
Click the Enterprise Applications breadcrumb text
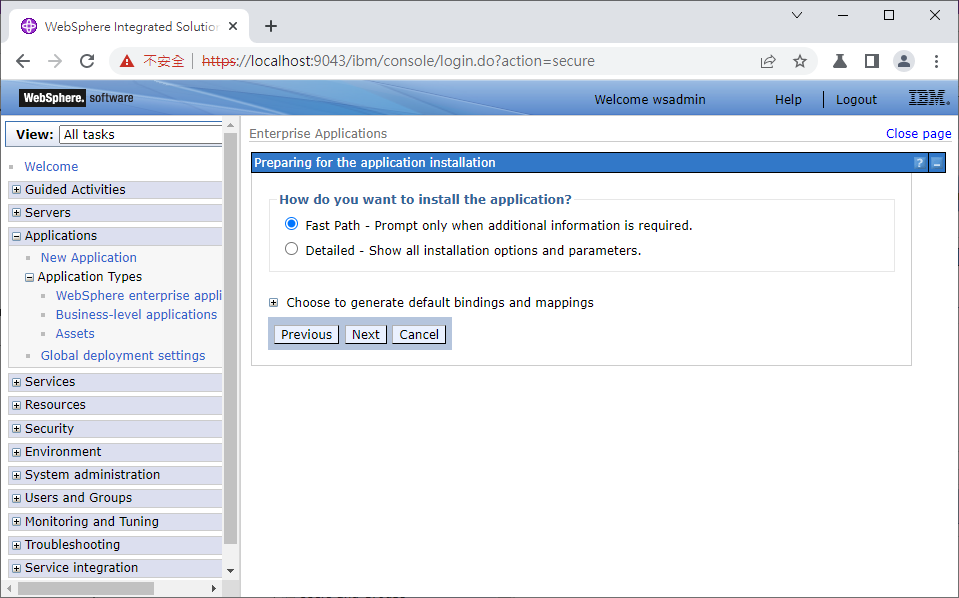coord(318,133)
